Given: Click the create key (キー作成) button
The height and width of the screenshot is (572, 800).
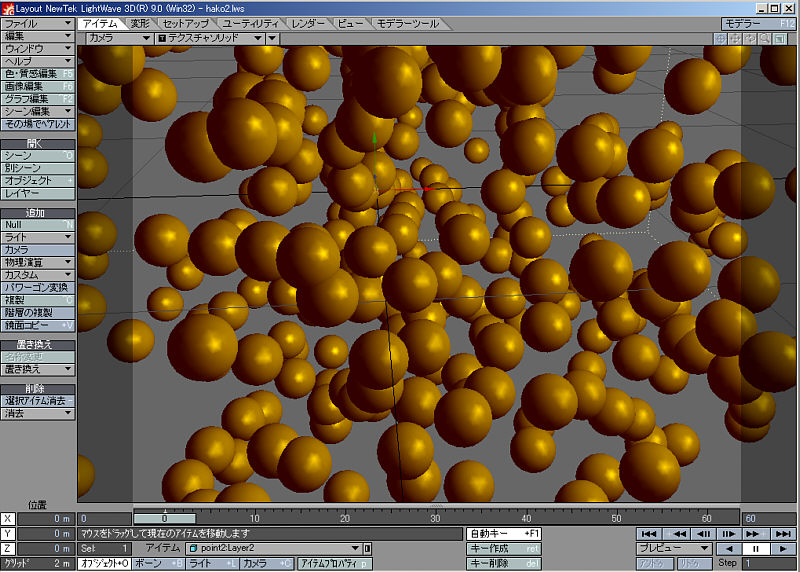Looking at the screenshot, I should [x=504, y=549].
